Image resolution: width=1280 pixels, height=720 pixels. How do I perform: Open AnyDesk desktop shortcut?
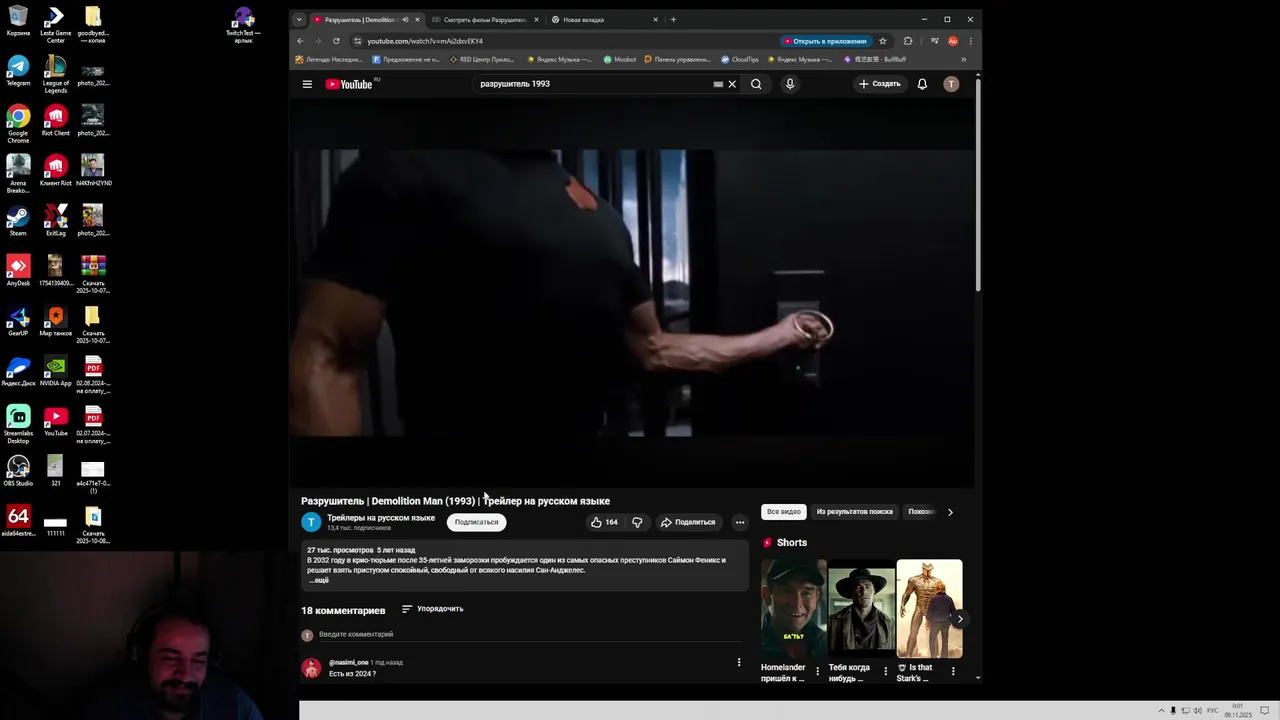(x=18, y=271)
